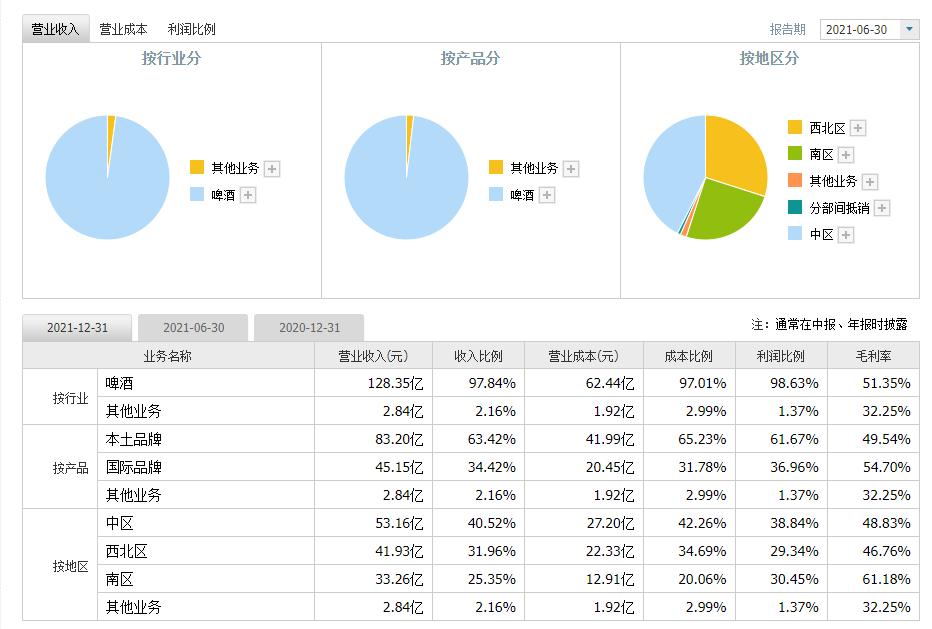
Task: Click plus icon beside 中区 legend
Action: point(846,235)
